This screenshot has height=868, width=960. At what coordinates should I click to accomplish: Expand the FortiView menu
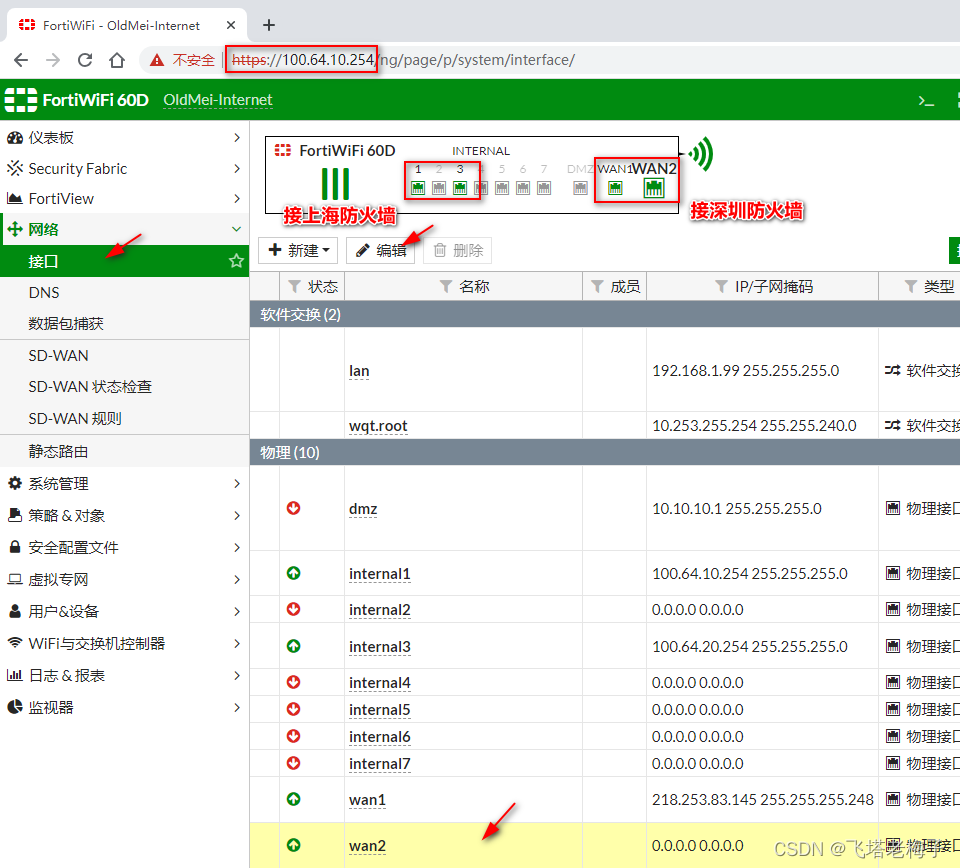point(124,198)
